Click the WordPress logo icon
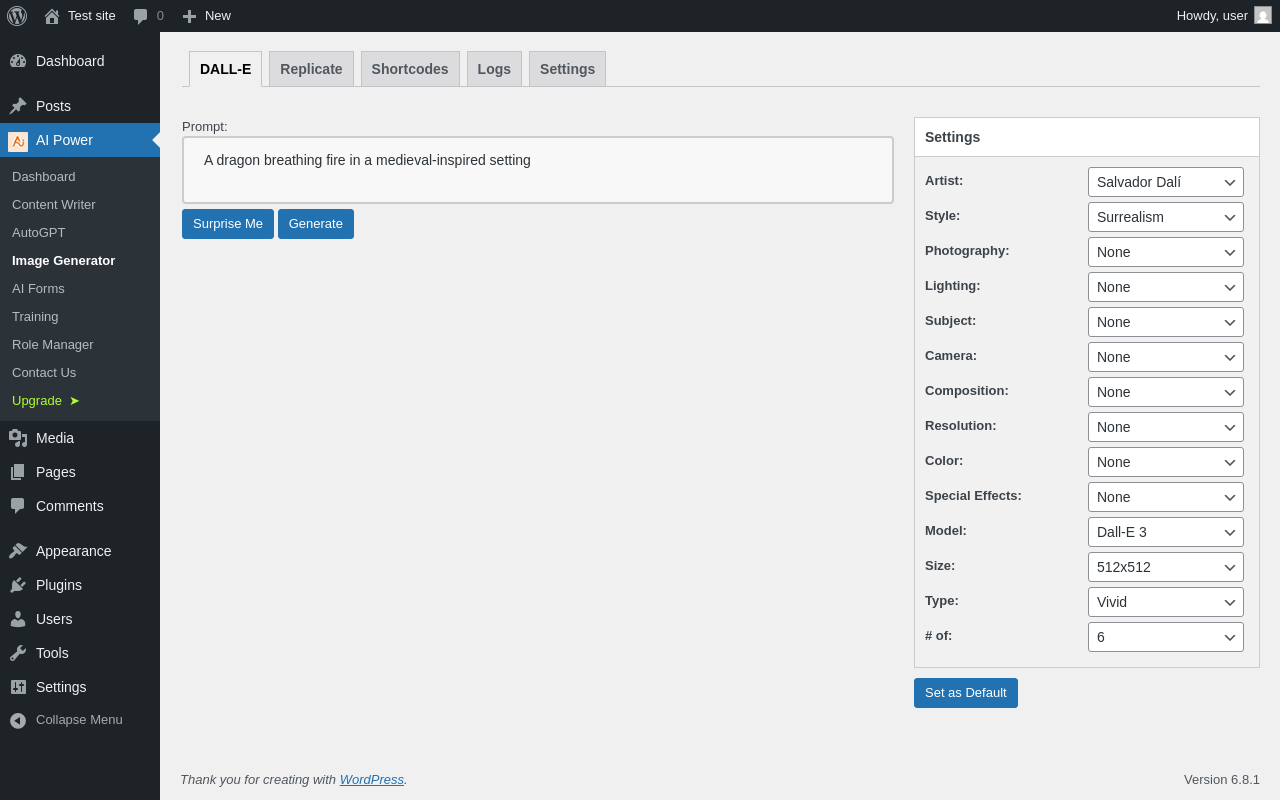Screen dimensions: 1280x800 pyautogui.click(x=17, y=16)
